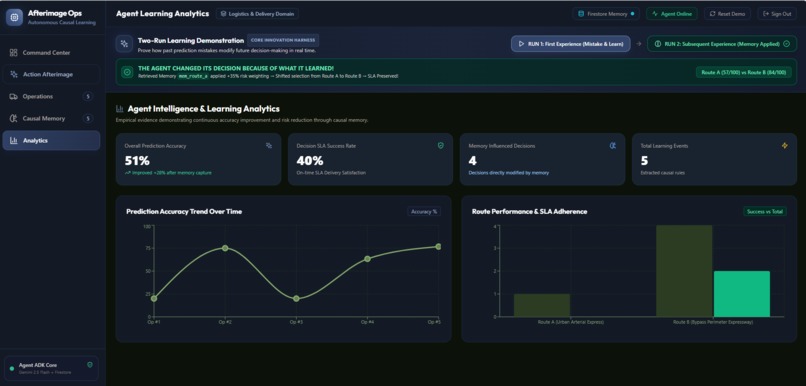This screenshot has width=806, height=386.
Task: Click the Afterimage Ops chip logo icon
Action: (x=14, y=17)
